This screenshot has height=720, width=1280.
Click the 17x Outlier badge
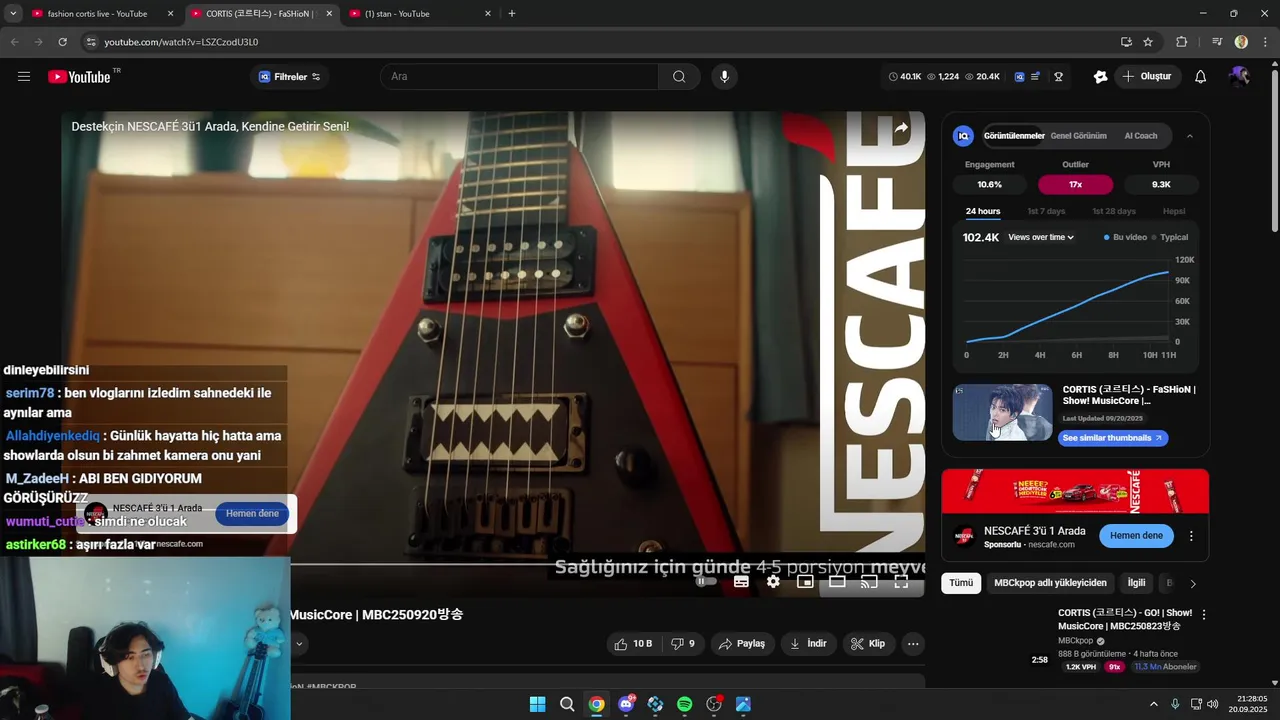(1075, 185)
